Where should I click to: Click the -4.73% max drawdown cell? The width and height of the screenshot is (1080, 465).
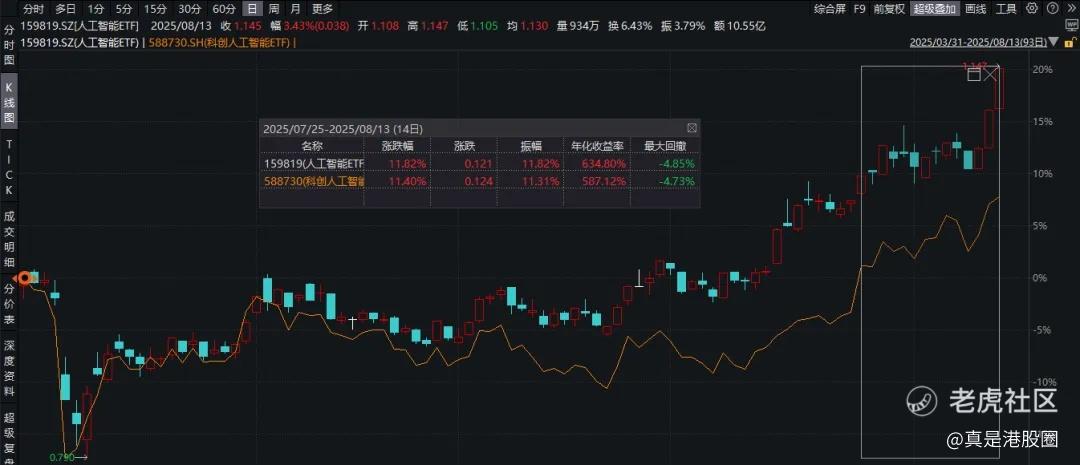[678, 181]
